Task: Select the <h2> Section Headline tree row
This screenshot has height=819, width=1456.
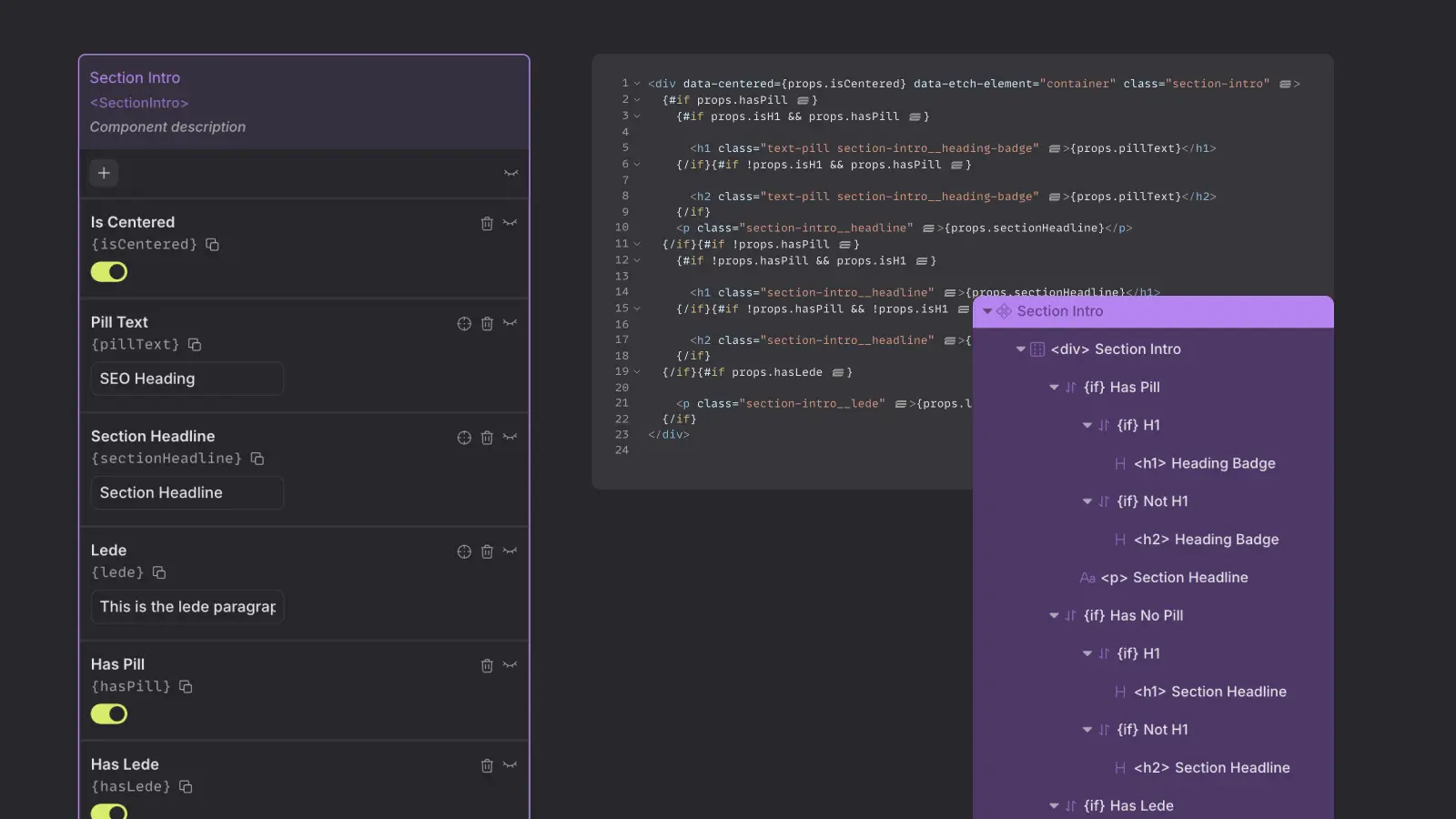Action: tap(1153, 768)
